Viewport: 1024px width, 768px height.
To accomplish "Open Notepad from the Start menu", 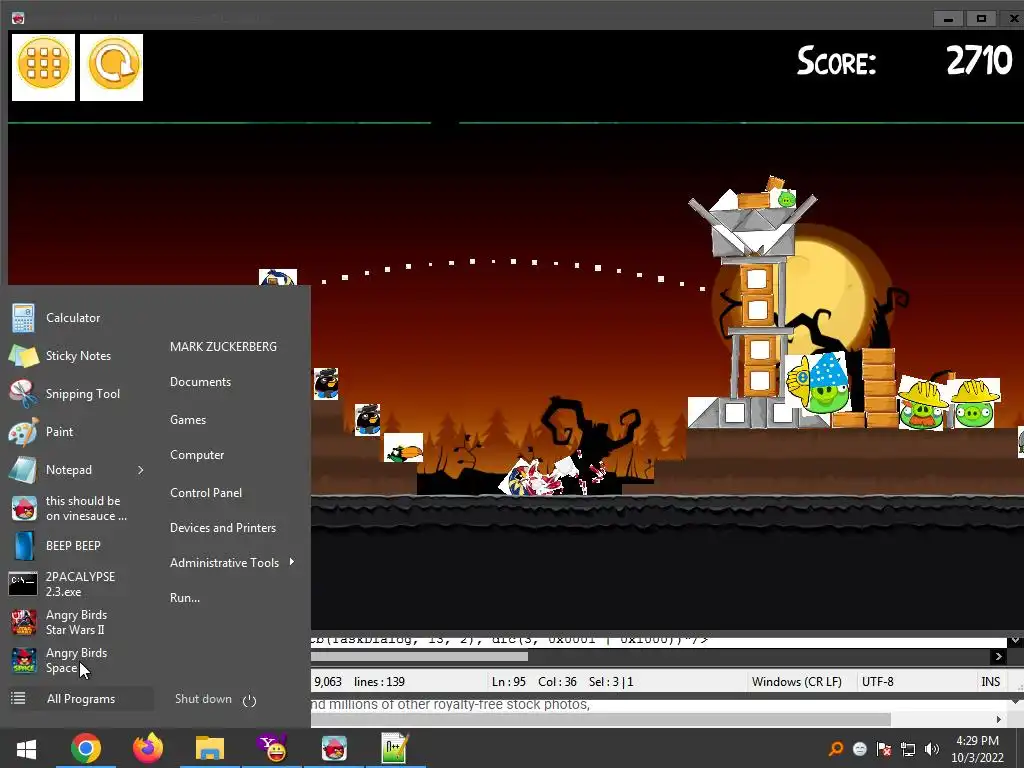I will pos(69,470).
